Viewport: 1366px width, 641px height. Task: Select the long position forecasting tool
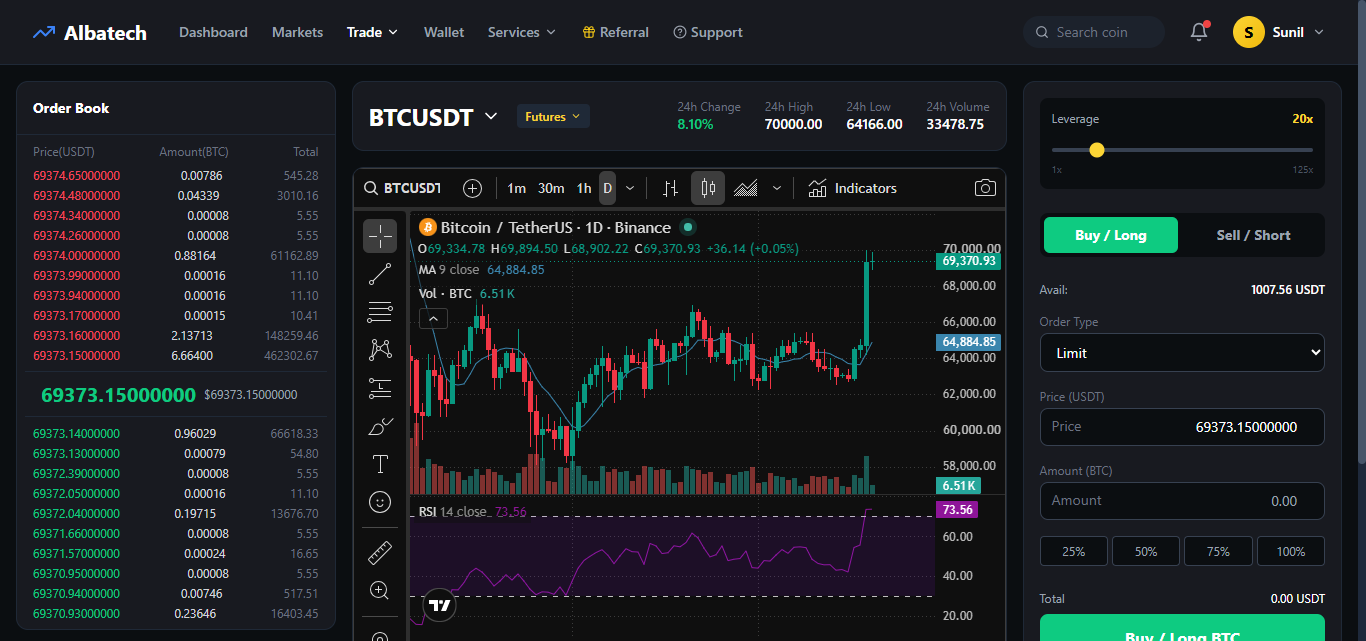(380, 388)
